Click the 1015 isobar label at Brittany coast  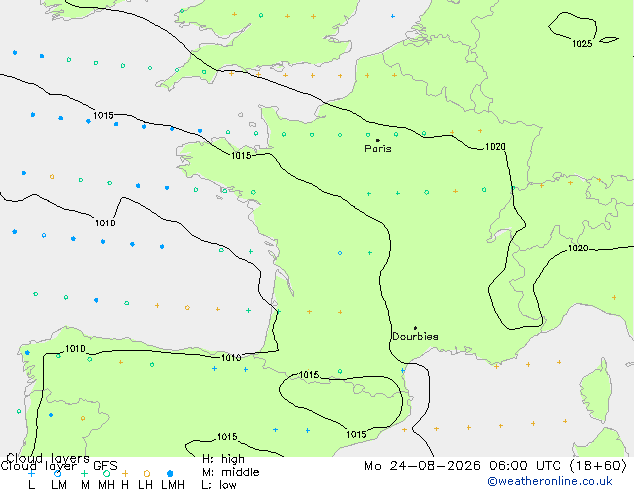(x=241, y=156)
